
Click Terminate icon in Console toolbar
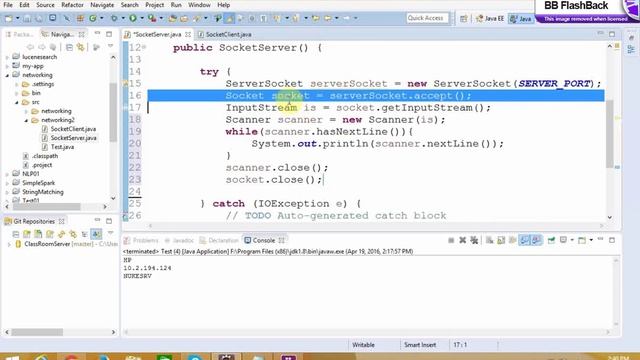[x=451, y=240]
